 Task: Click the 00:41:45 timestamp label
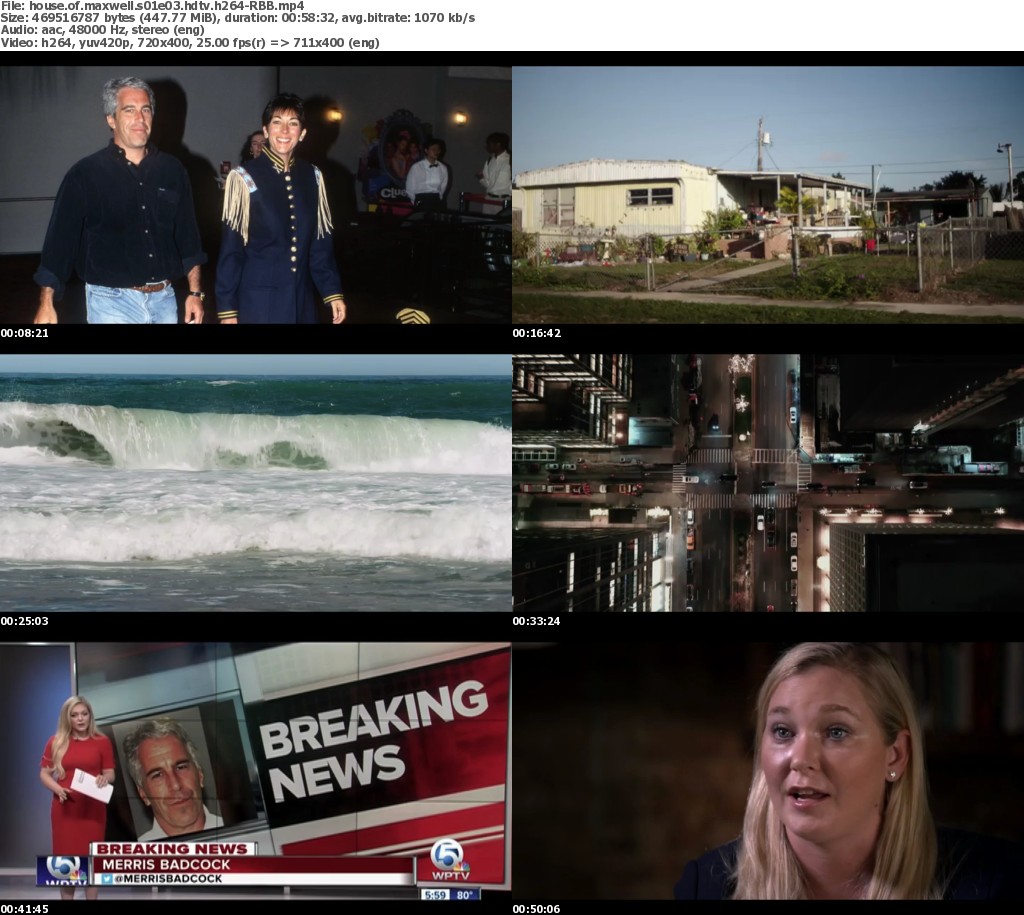[25, 908]
